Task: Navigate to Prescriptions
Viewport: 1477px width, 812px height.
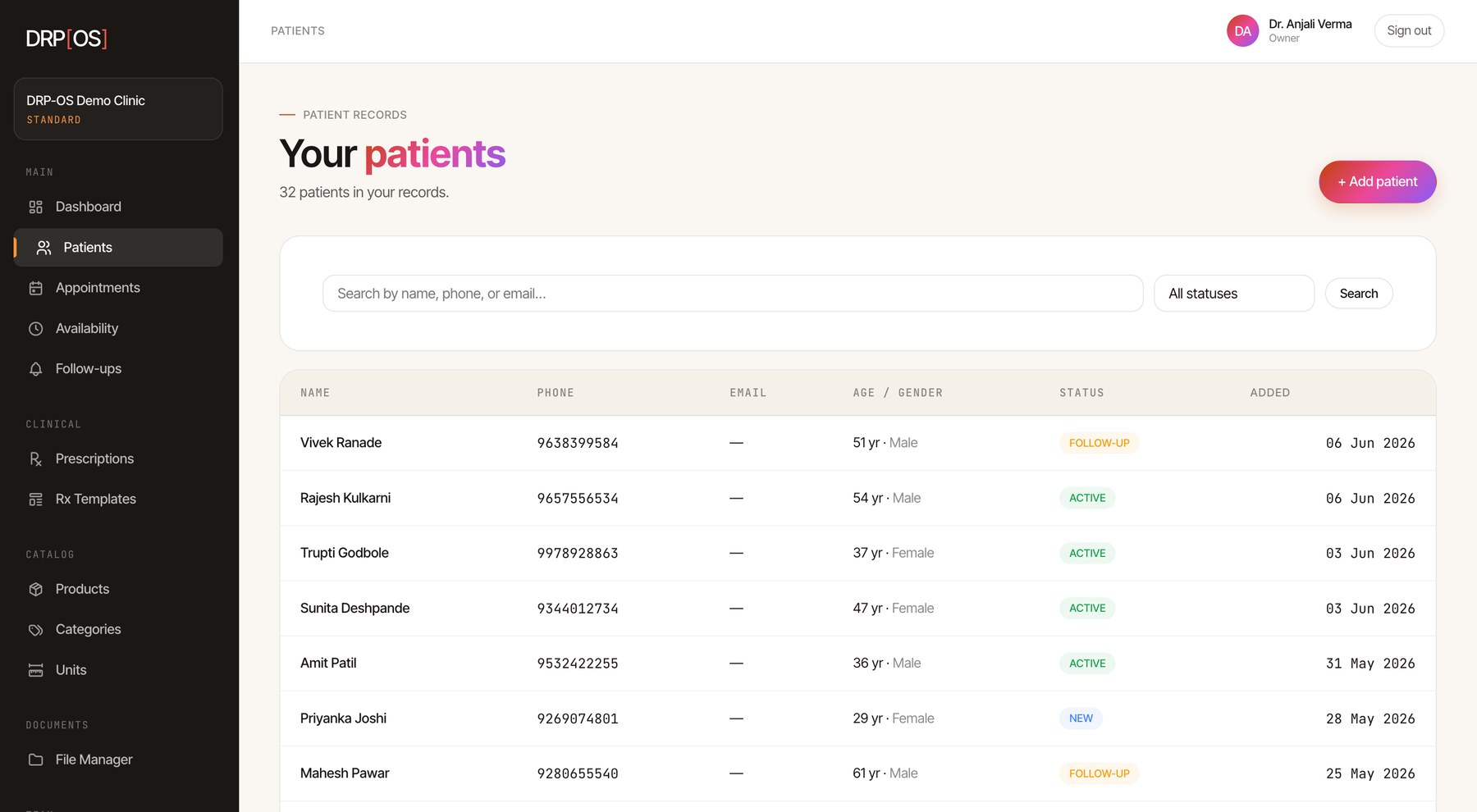Action: (118, 458)
